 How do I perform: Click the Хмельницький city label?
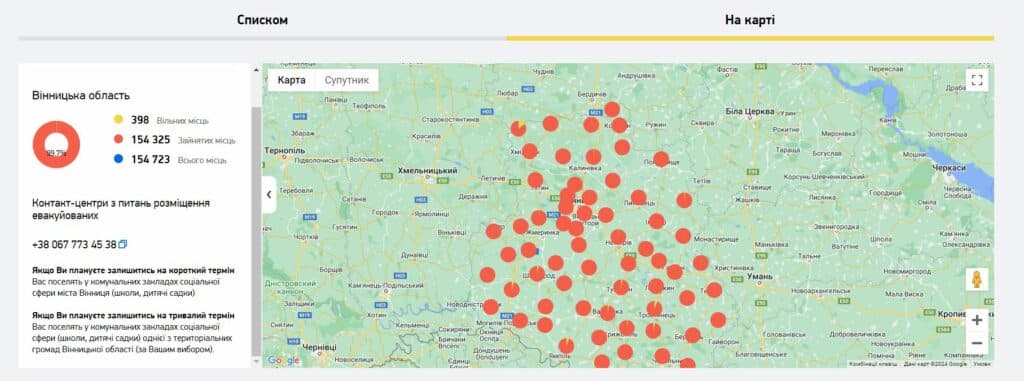point(427,170)
